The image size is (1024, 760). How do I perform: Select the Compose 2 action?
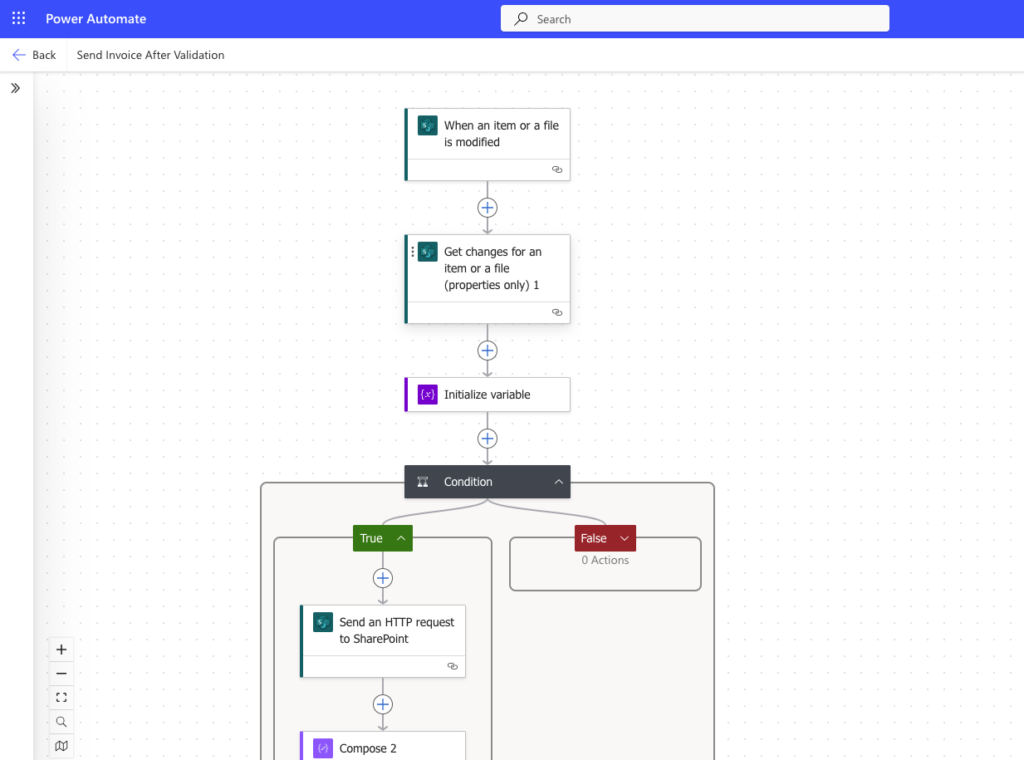(383, 746)
